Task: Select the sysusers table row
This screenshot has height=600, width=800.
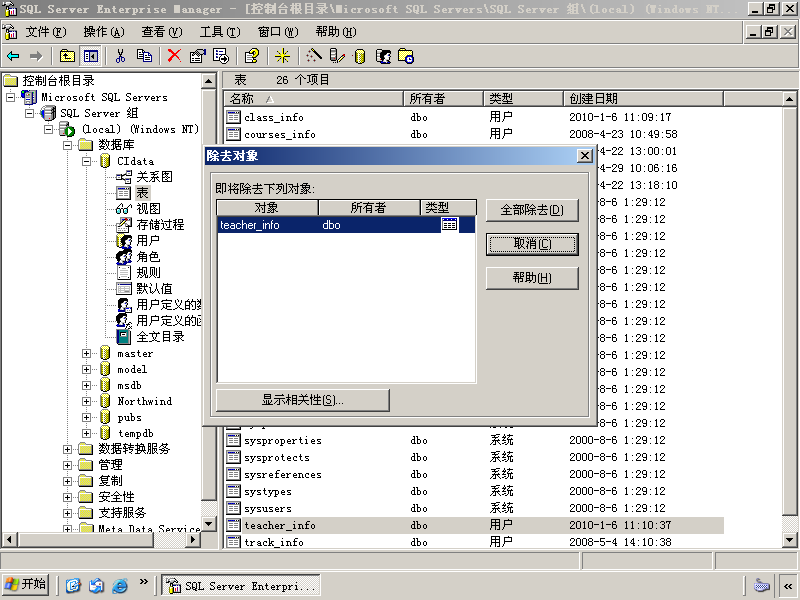Action: 474,508
